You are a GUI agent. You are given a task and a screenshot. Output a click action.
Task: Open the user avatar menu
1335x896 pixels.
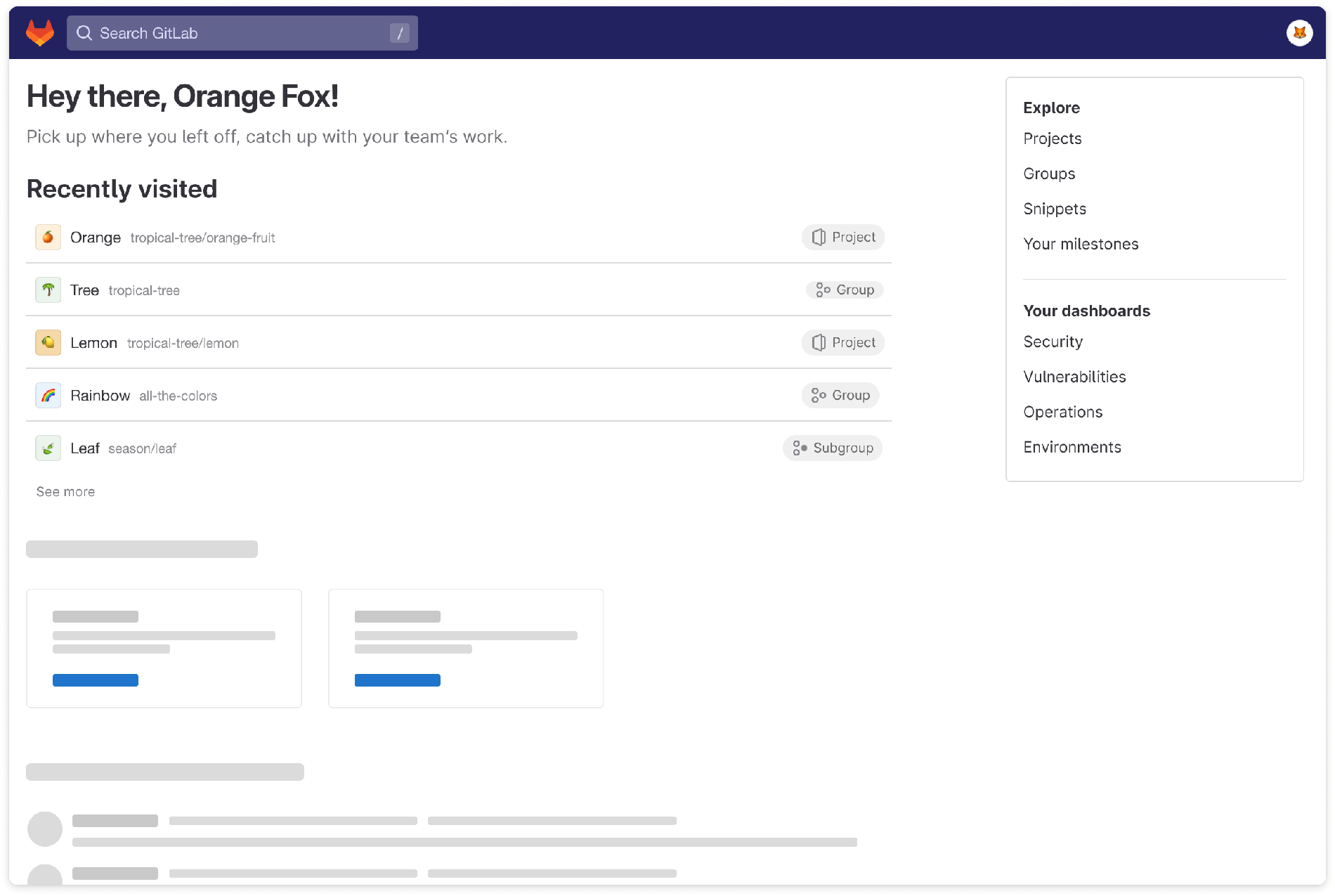coord(1299,32)
